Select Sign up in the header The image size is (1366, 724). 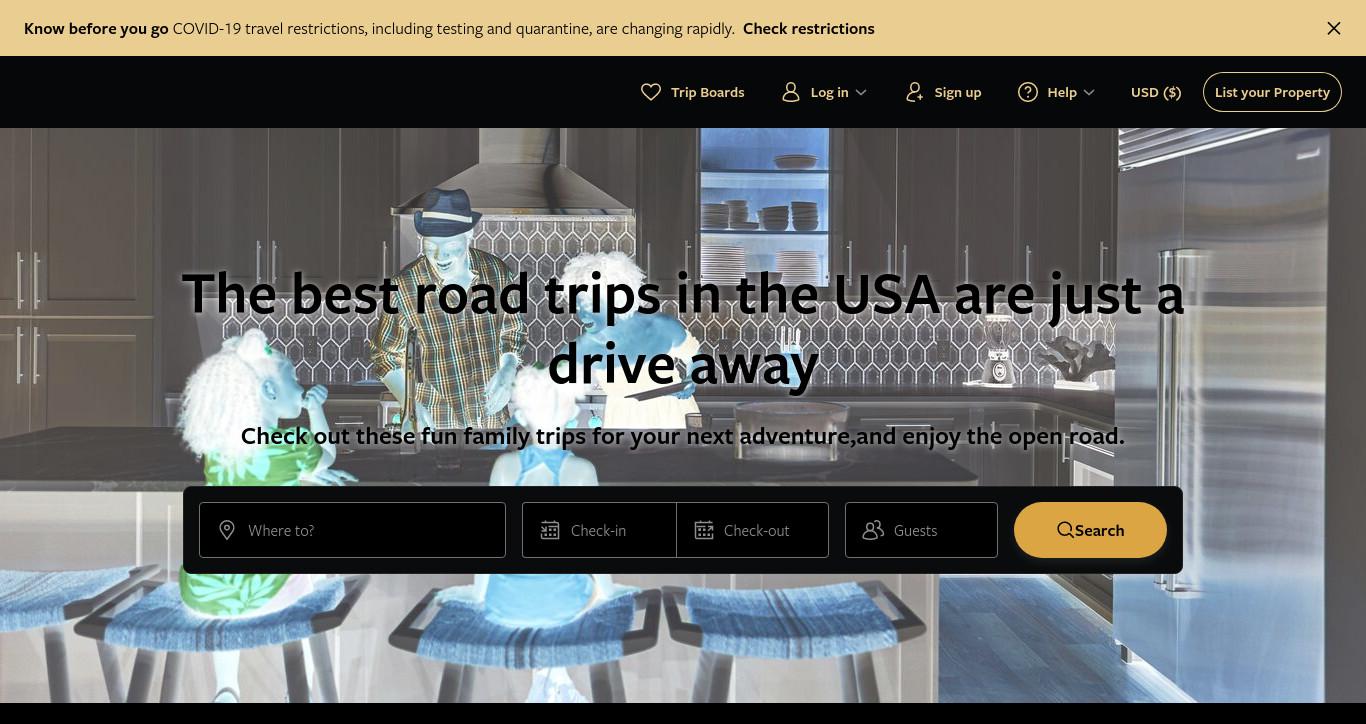click(x=943, y=92)
